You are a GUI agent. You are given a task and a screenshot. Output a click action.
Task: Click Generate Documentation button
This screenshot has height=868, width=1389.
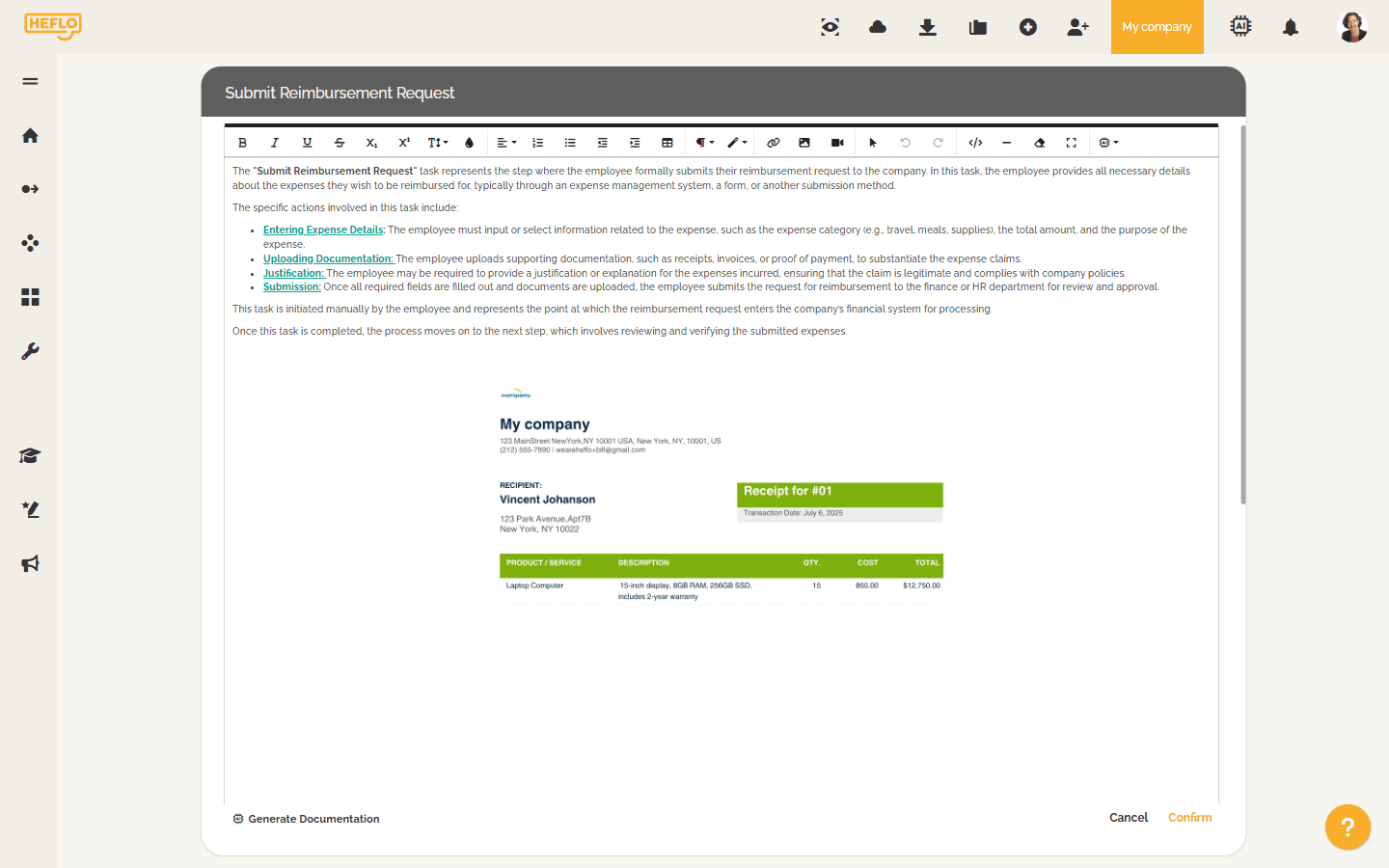coord(306,819)
